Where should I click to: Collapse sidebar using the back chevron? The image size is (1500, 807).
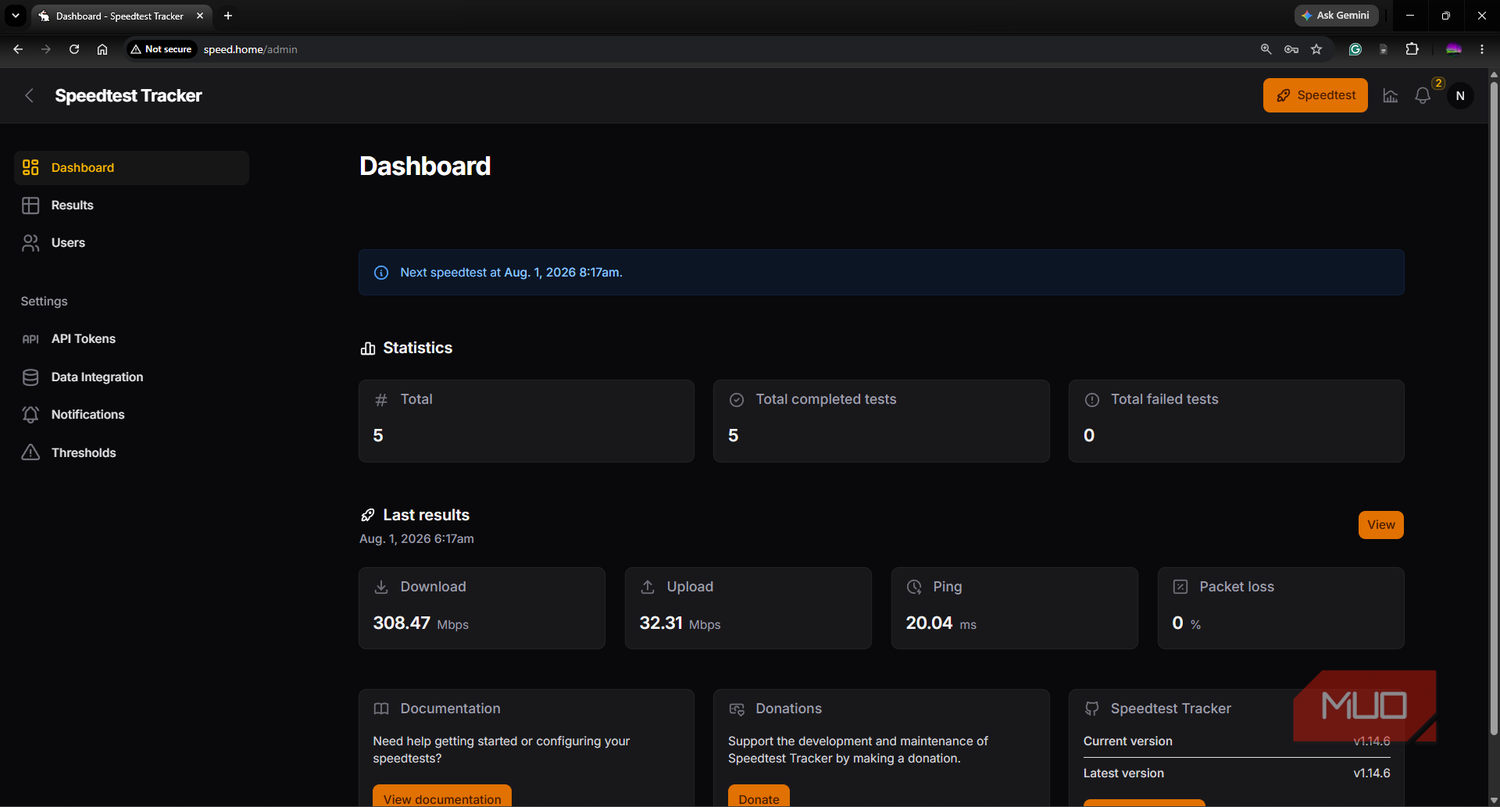point(29,96)
